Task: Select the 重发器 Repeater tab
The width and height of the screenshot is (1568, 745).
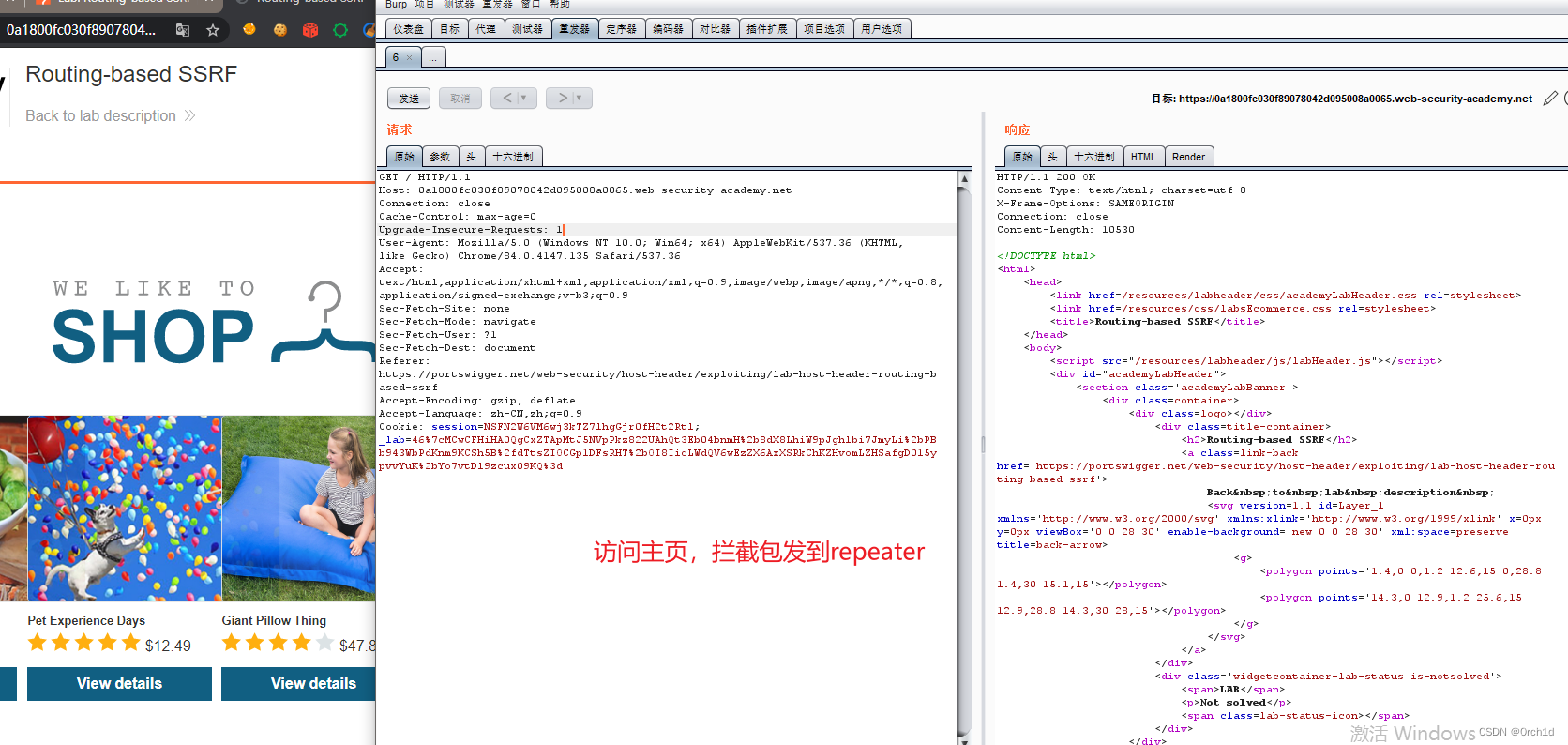Action: click(575, 29)
